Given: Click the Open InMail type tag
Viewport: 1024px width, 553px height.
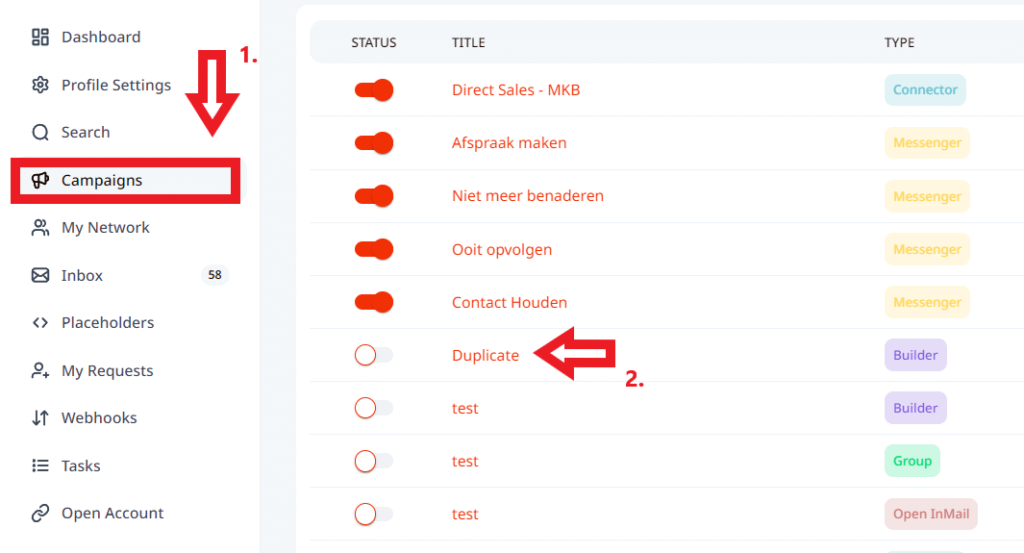Looking at the screenshot, I should [x=930, y=514].
